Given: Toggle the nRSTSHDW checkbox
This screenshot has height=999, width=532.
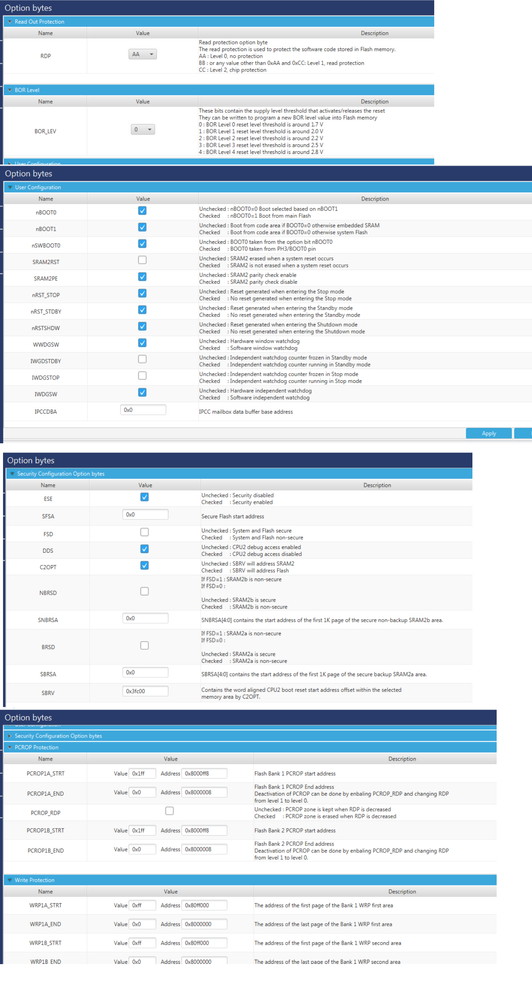Looking at the screenshot, I should point(142,326).
